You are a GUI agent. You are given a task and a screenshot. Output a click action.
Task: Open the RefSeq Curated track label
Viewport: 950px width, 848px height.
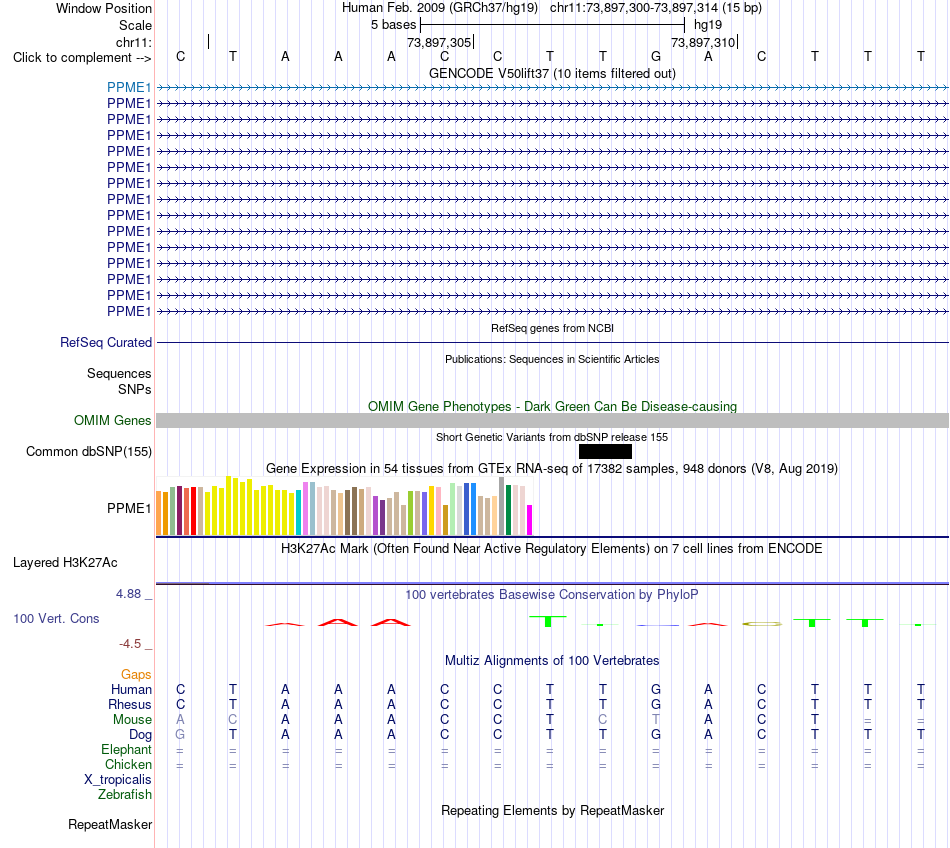(106, 342)
